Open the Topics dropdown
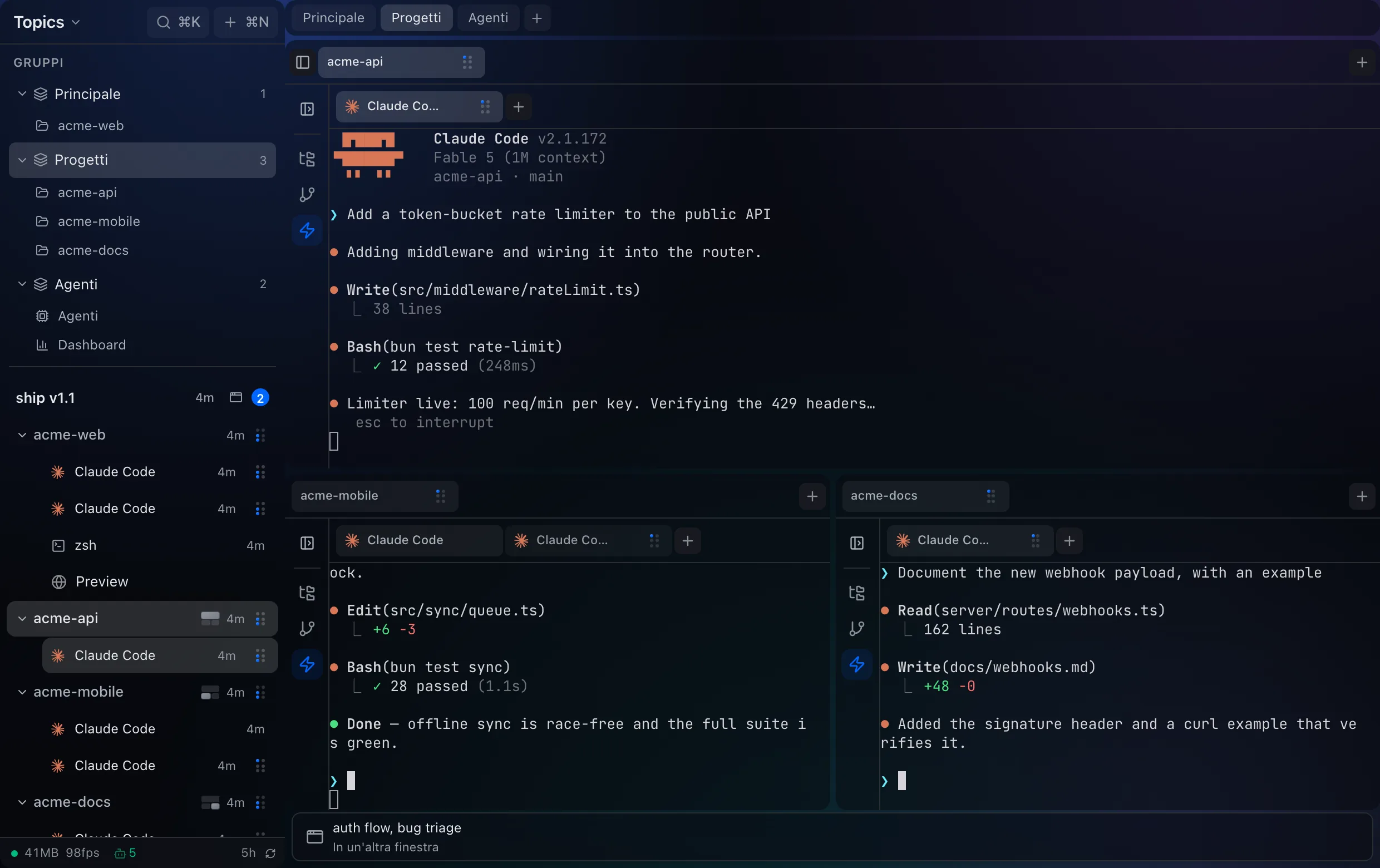This screenshot has width=1380, height=868. (46, 22)
